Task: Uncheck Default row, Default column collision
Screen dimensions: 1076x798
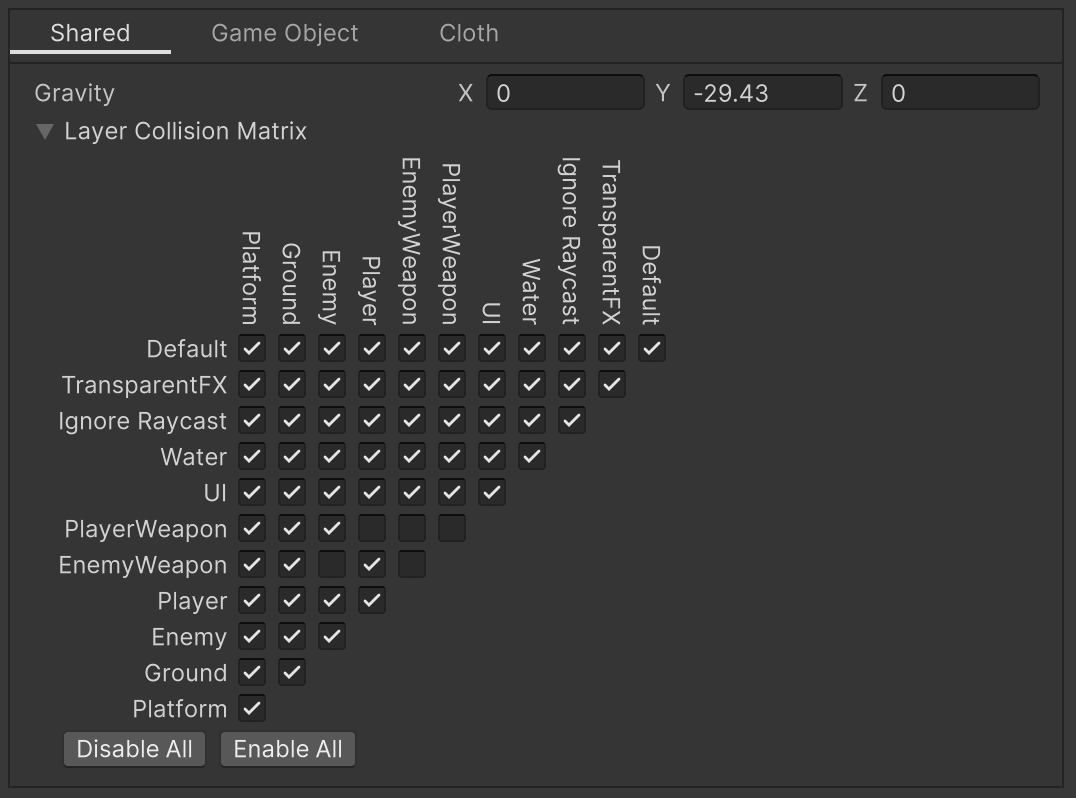Action: click(x=652, y=349)
